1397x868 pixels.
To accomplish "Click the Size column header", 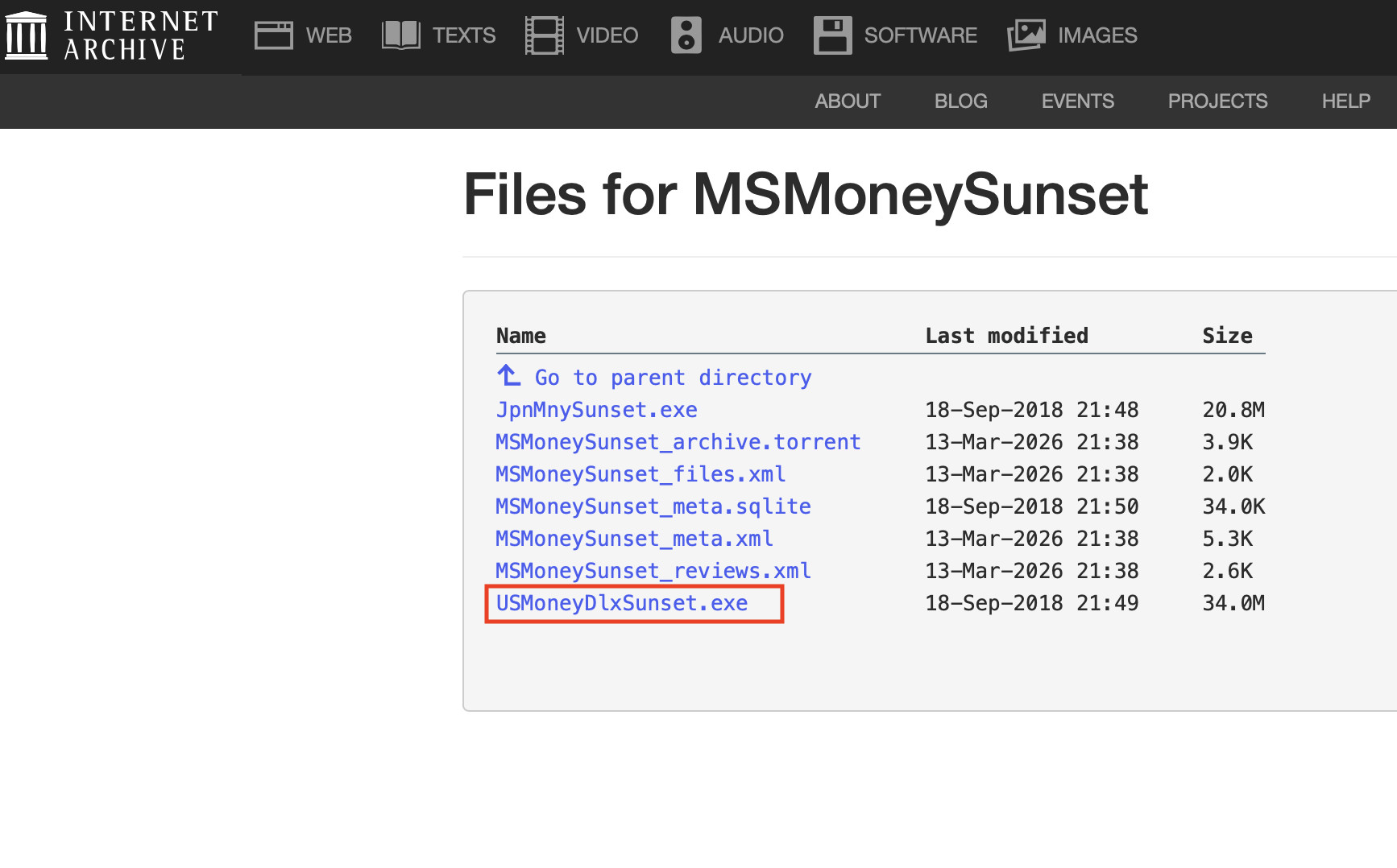I will pyautogui.click(x=1228, y=336).
